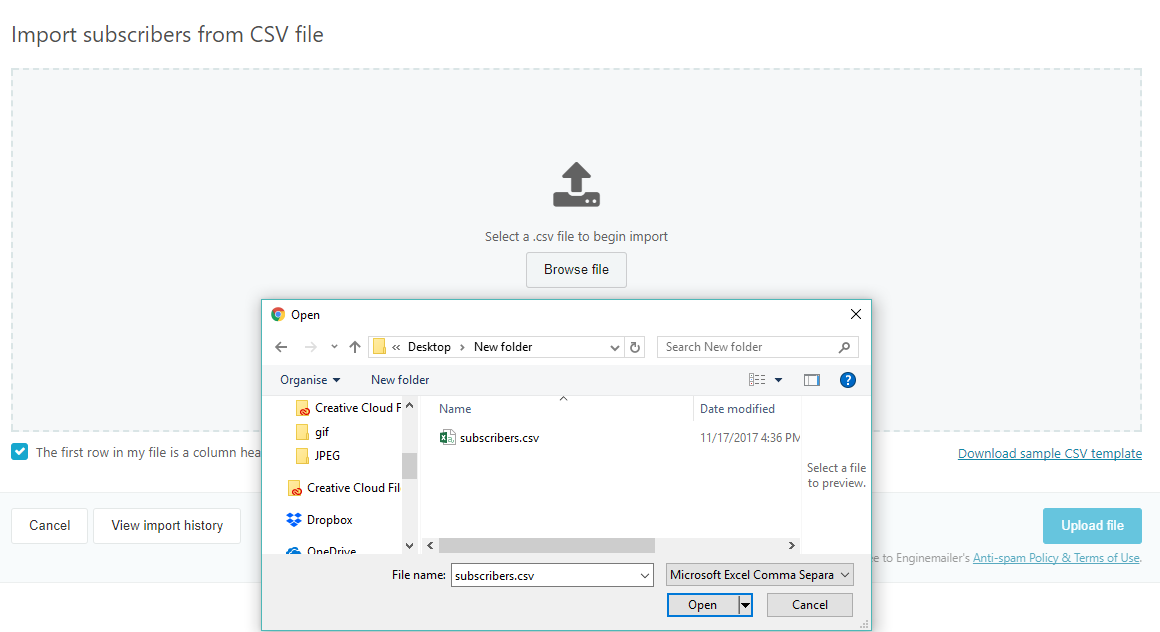1160x632 pixels.
Task: Go back in the file dialog
Action: pos(281,346)
